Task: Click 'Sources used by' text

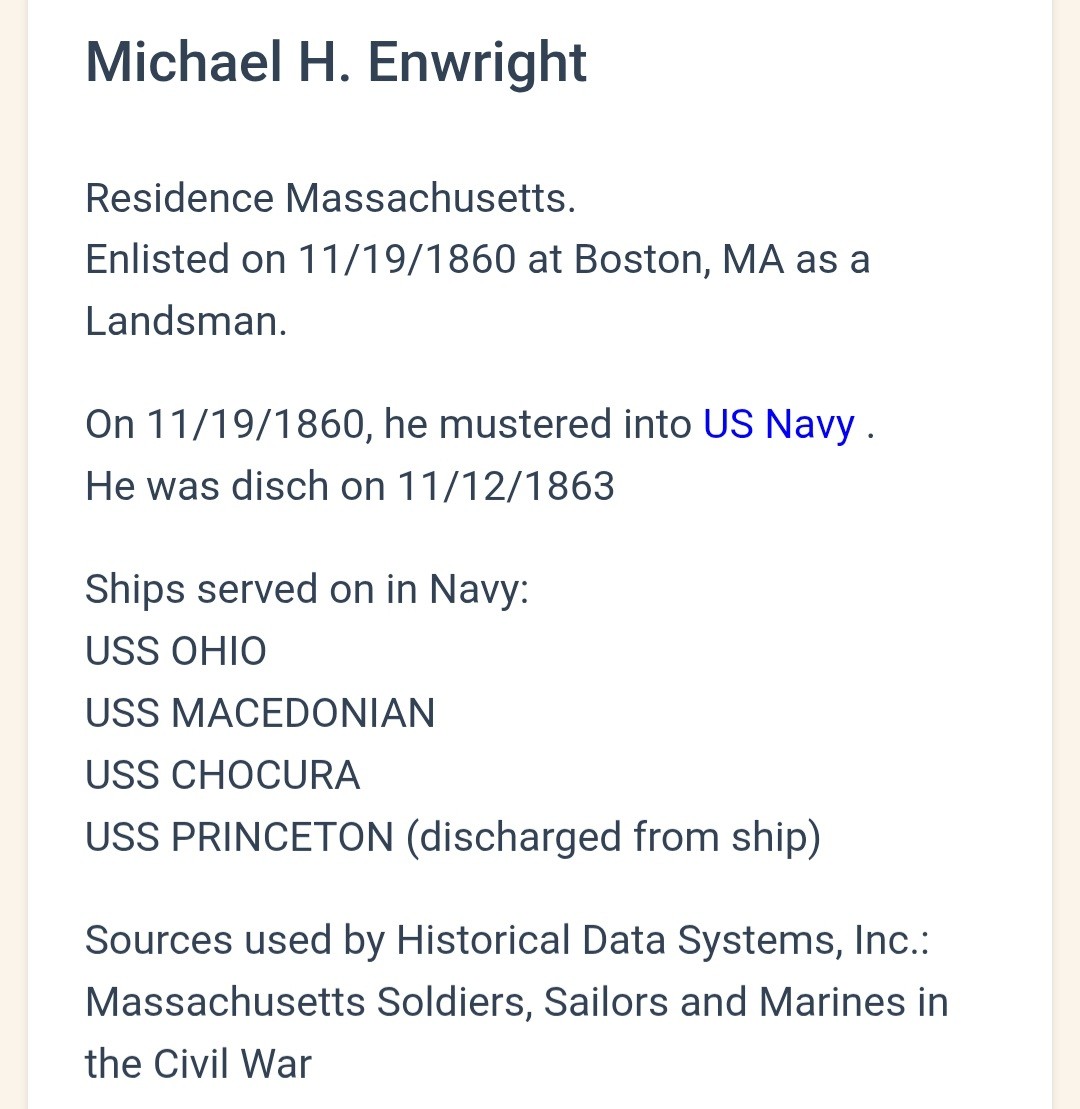Action: (235, 940)
